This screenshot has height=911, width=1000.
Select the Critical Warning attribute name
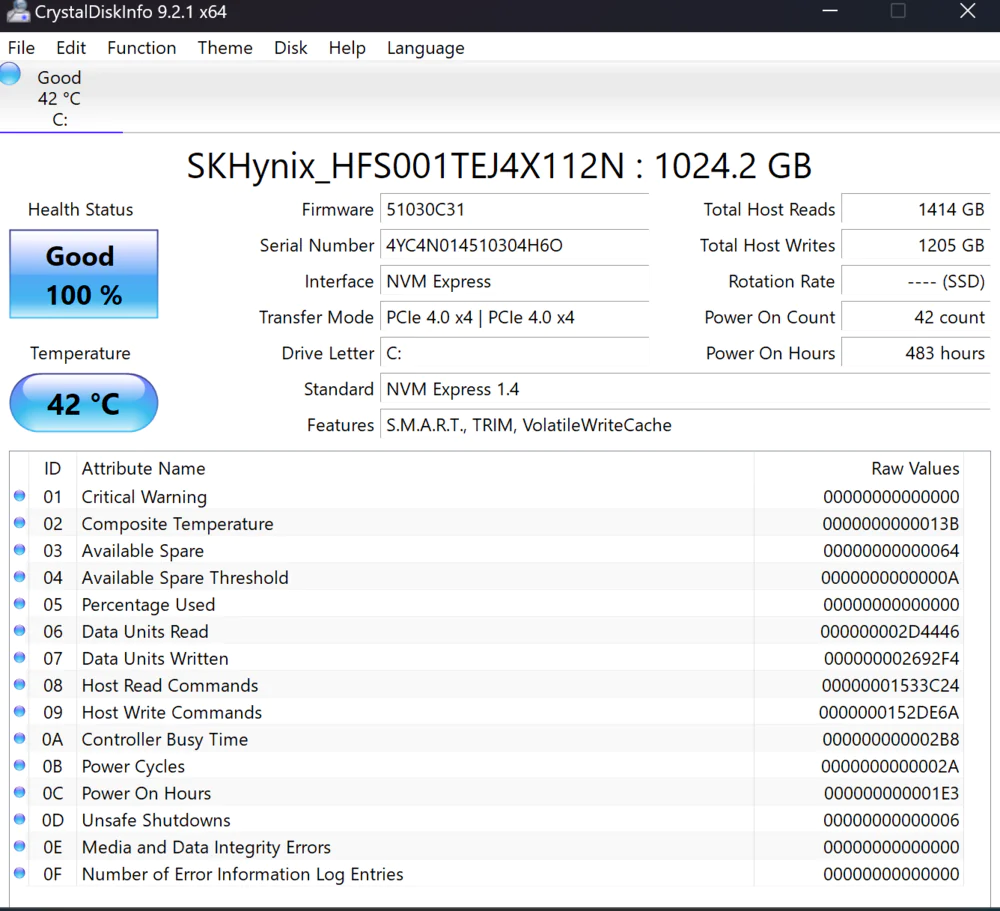144,497
